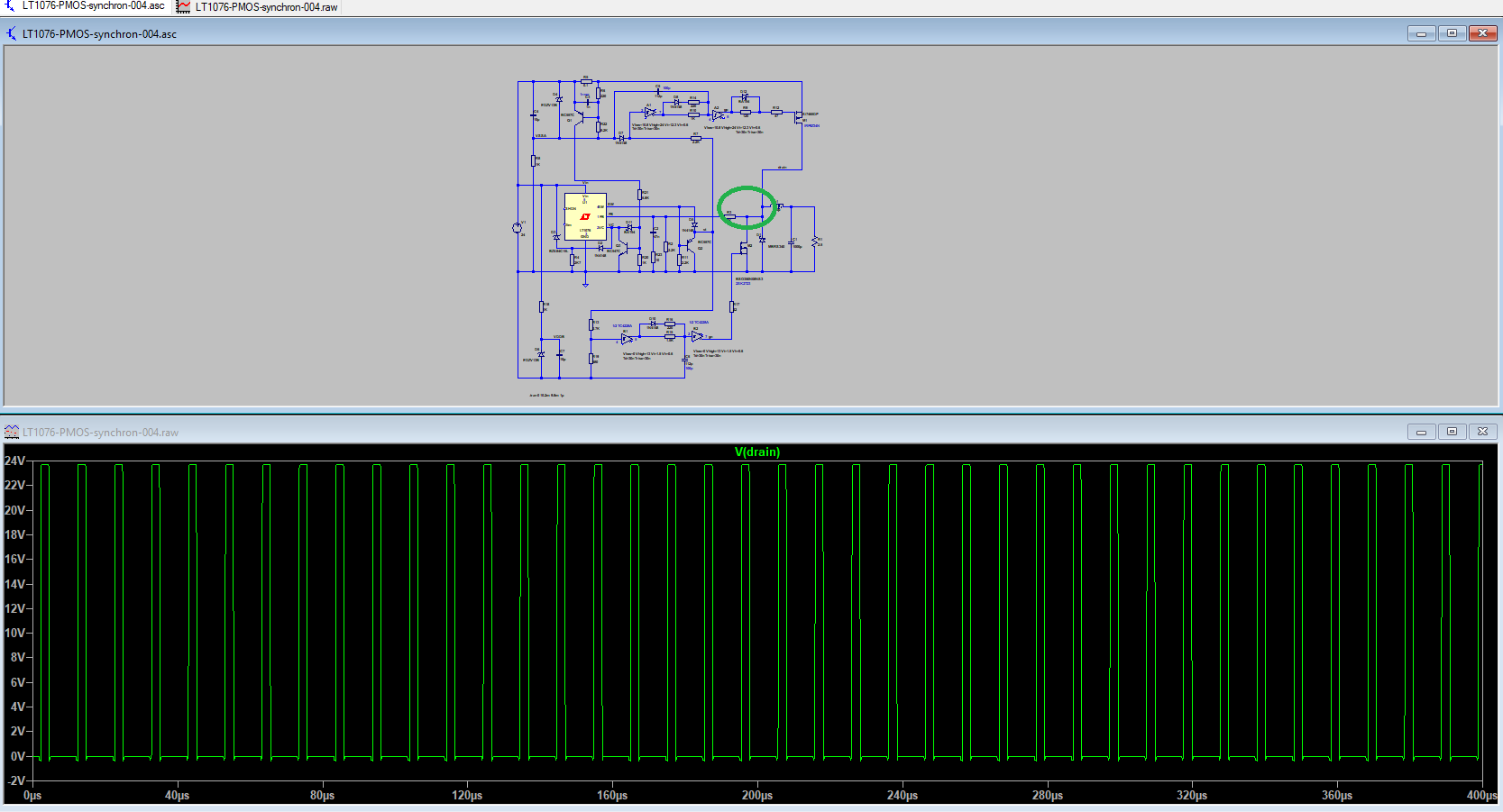Click the waveform window title icon
The image size is (1503, 812).
pyautogui.click(x=11, y=432)
